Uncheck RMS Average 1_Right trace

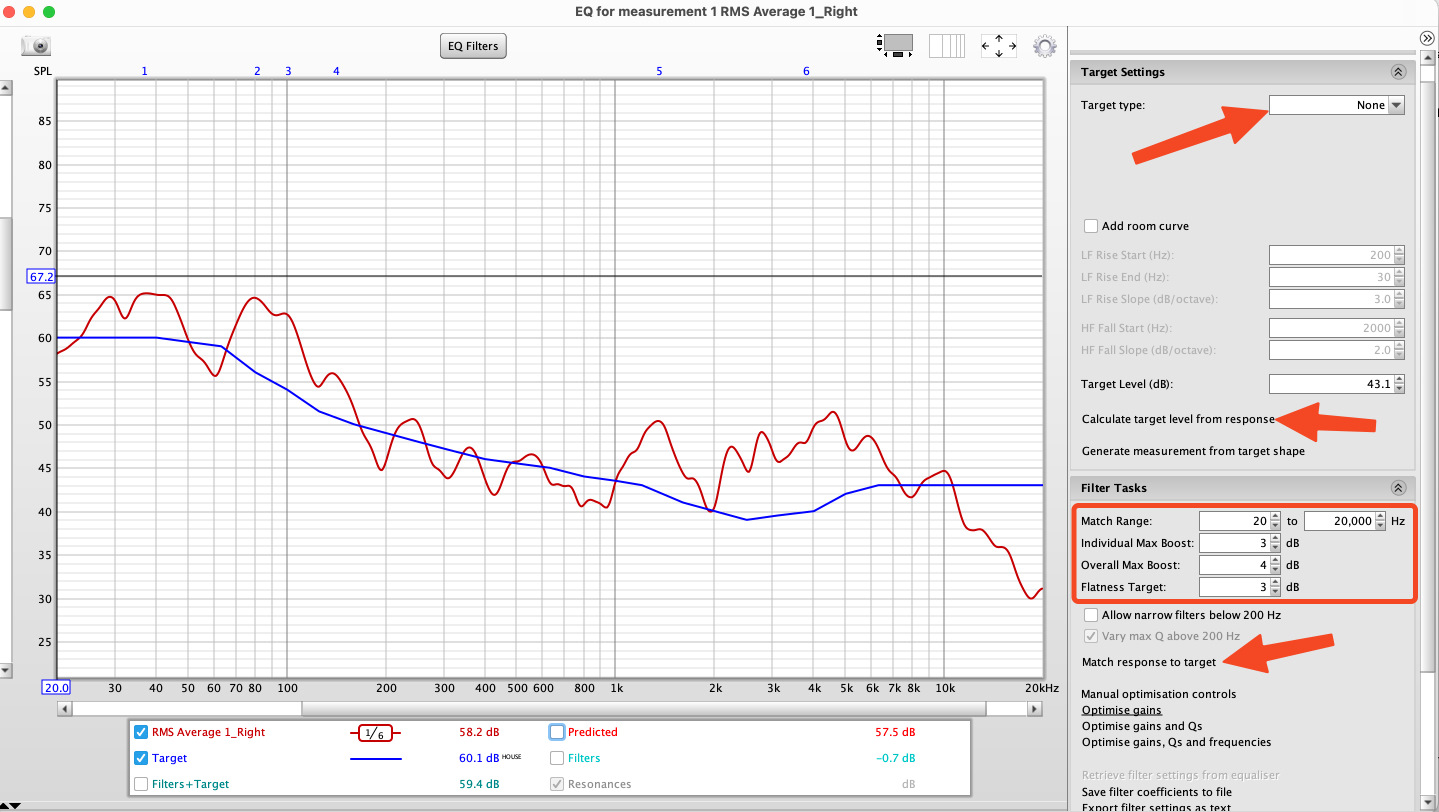141,732
